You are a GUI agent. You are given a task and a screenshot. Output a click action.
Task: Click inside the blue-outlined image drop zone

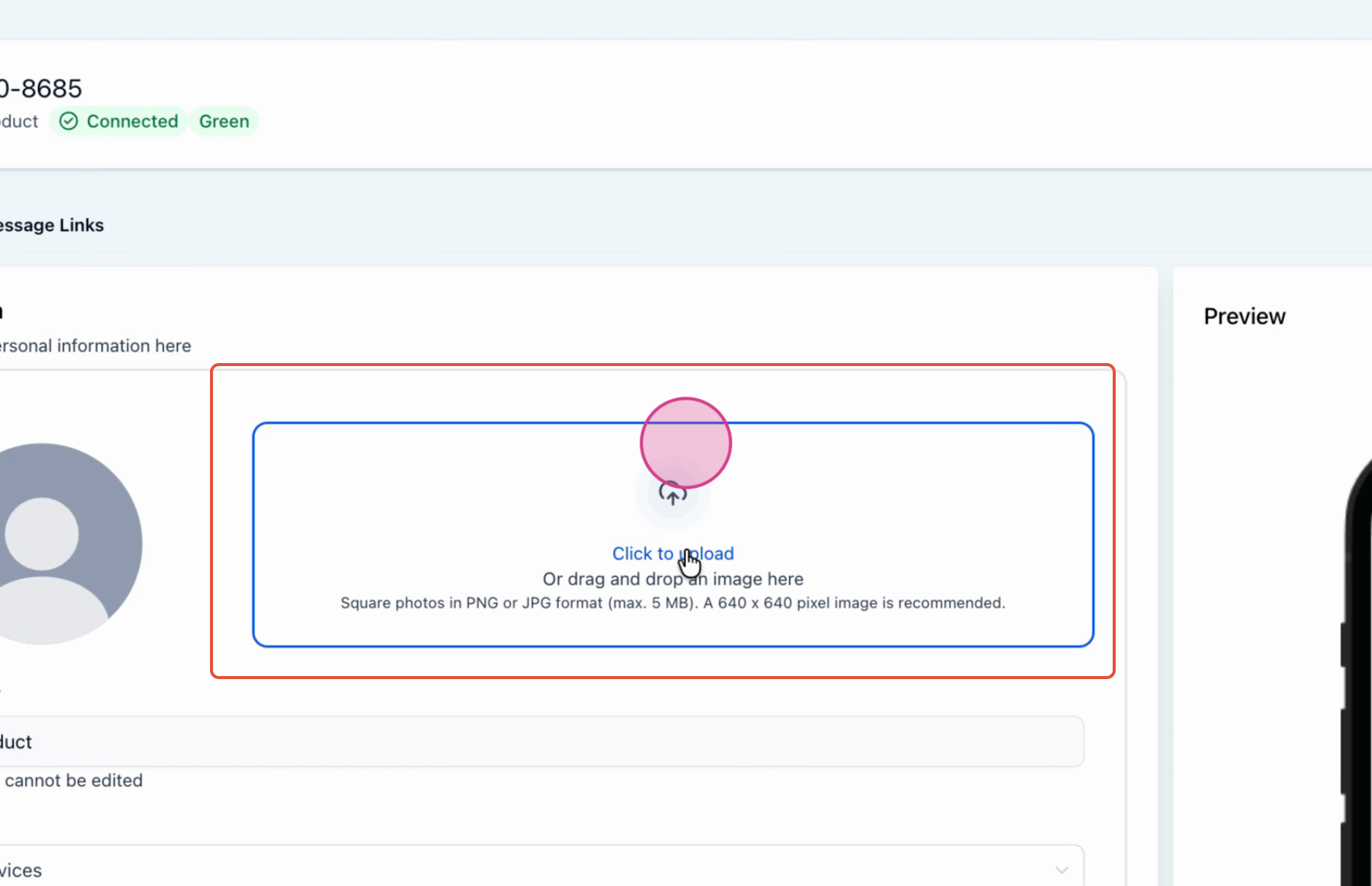pos(673,535)
